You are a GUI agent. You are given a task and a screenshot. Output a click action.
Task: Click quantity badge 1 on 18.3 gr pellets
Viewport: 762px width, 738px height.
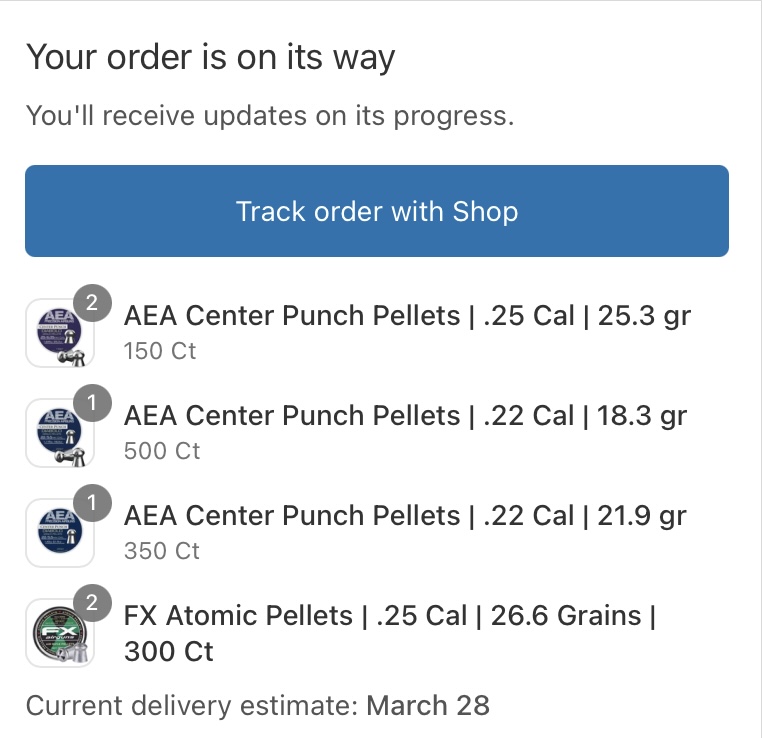coord(92,403)
